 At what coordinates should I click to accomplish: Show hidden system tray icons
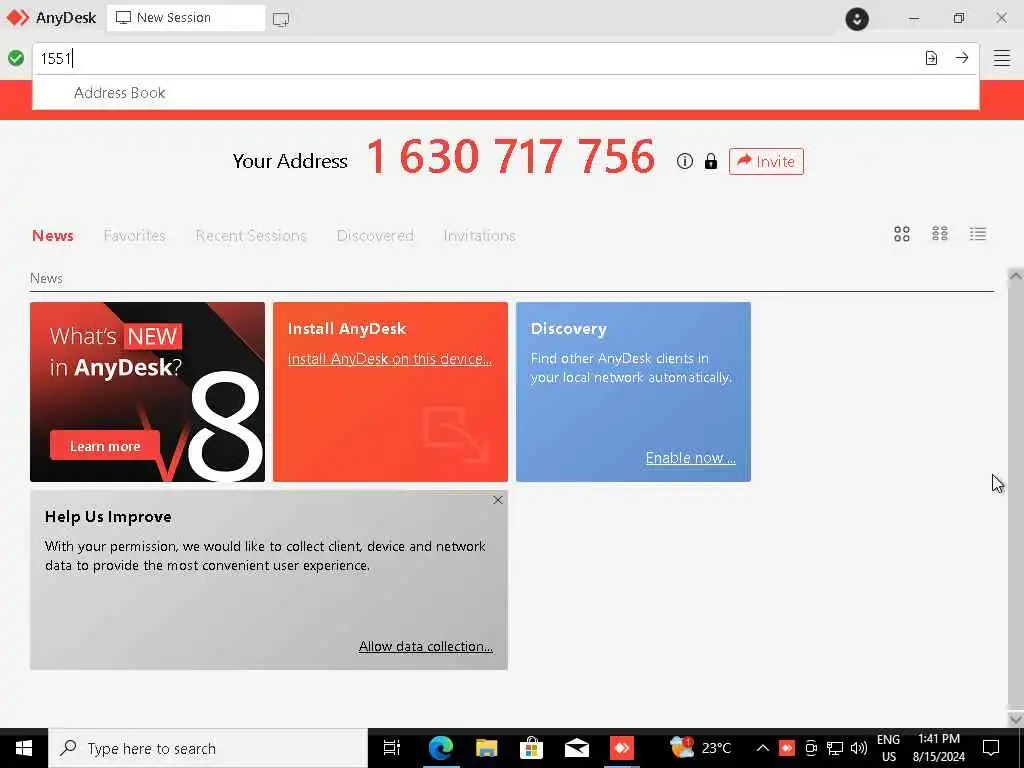[x=762, y=748]
